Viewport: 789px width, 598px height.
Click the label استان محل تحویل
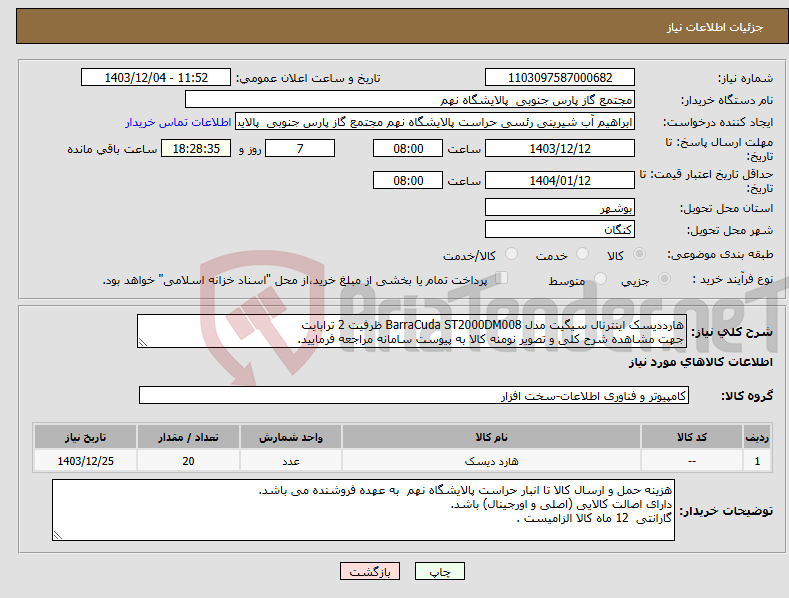click(x=727, y=208)
